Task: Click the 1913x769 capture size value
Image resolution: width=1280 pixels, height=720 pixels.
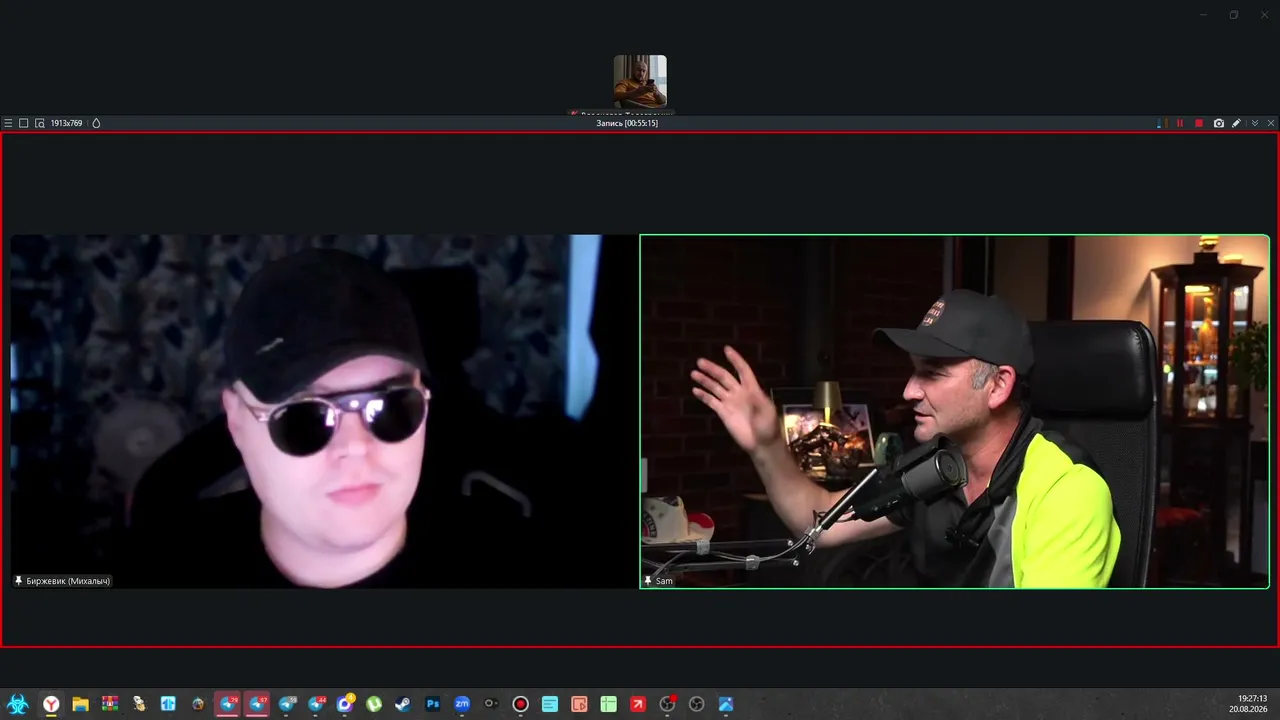Action: pyautogui.click(x=66, y=123)
